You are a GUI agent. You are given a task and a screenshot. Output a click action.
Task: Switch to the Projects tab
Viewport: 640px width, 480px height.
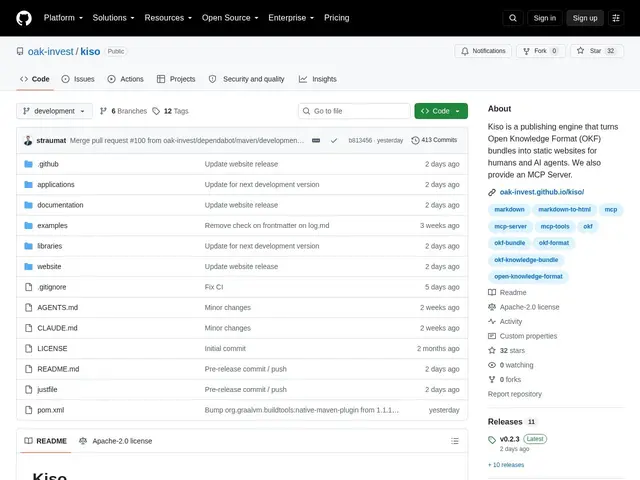click(x=176, y=79)
